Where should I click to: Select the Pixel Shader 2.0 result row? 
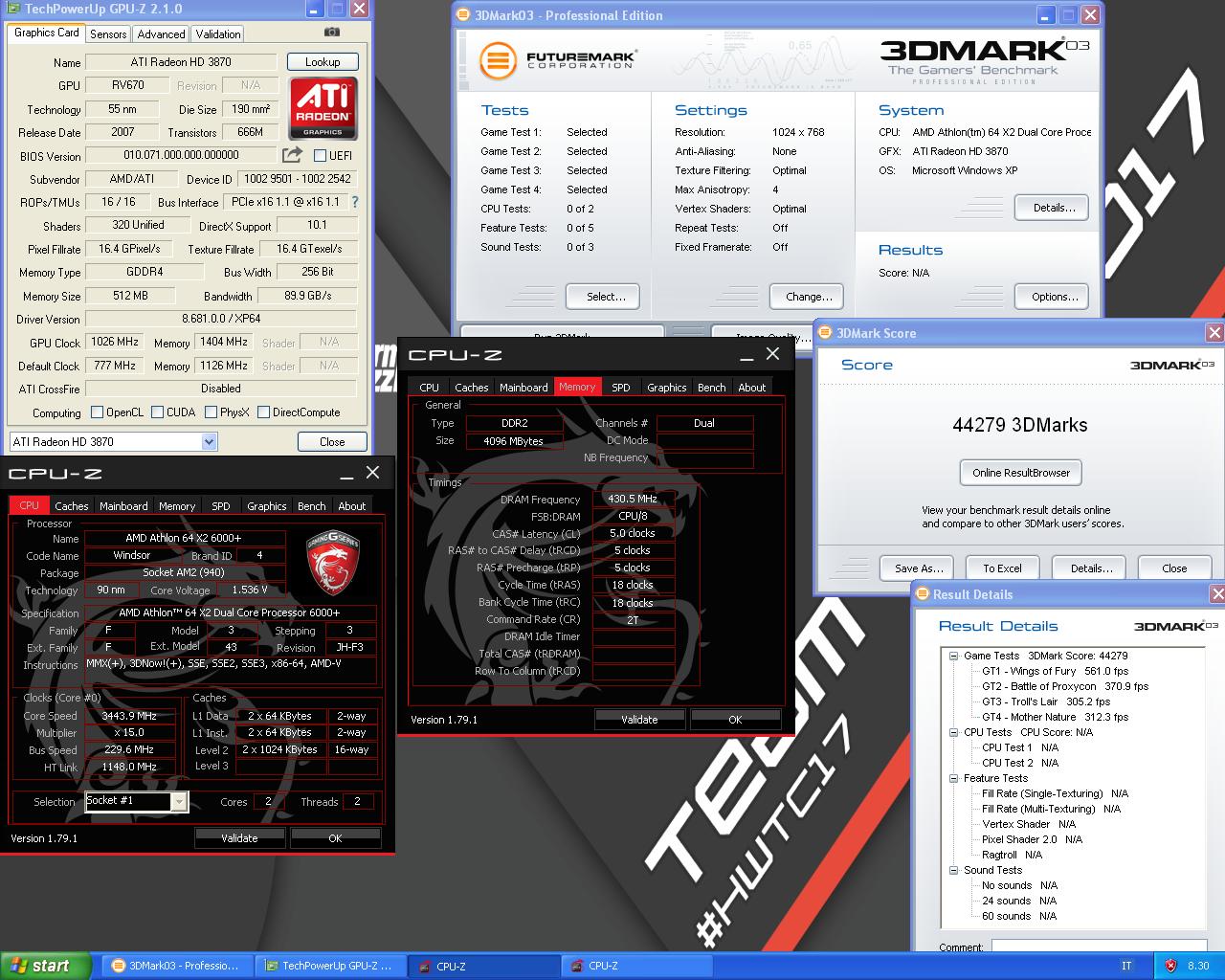pos(1032,839)
